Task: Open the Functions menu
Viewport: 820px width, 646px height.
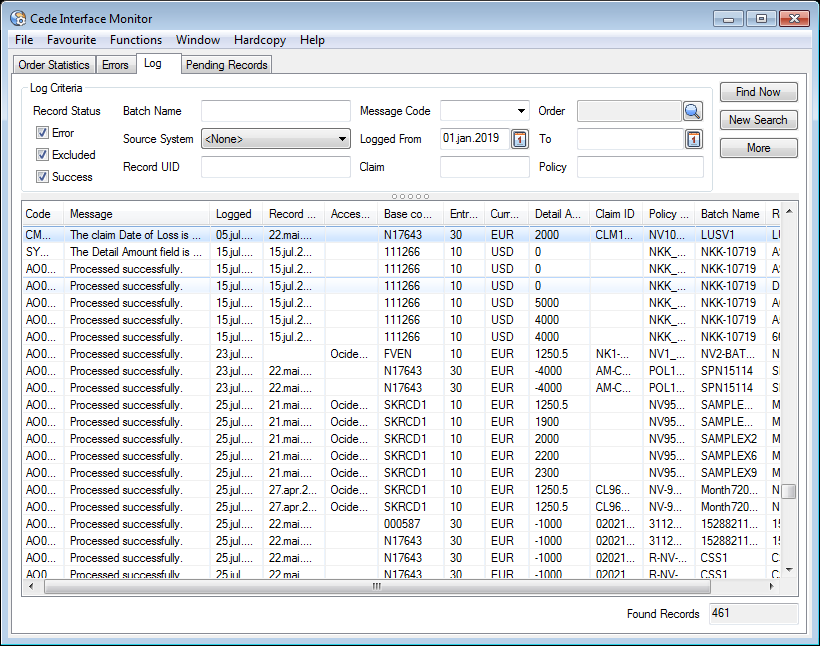Action: coord(136,40)
